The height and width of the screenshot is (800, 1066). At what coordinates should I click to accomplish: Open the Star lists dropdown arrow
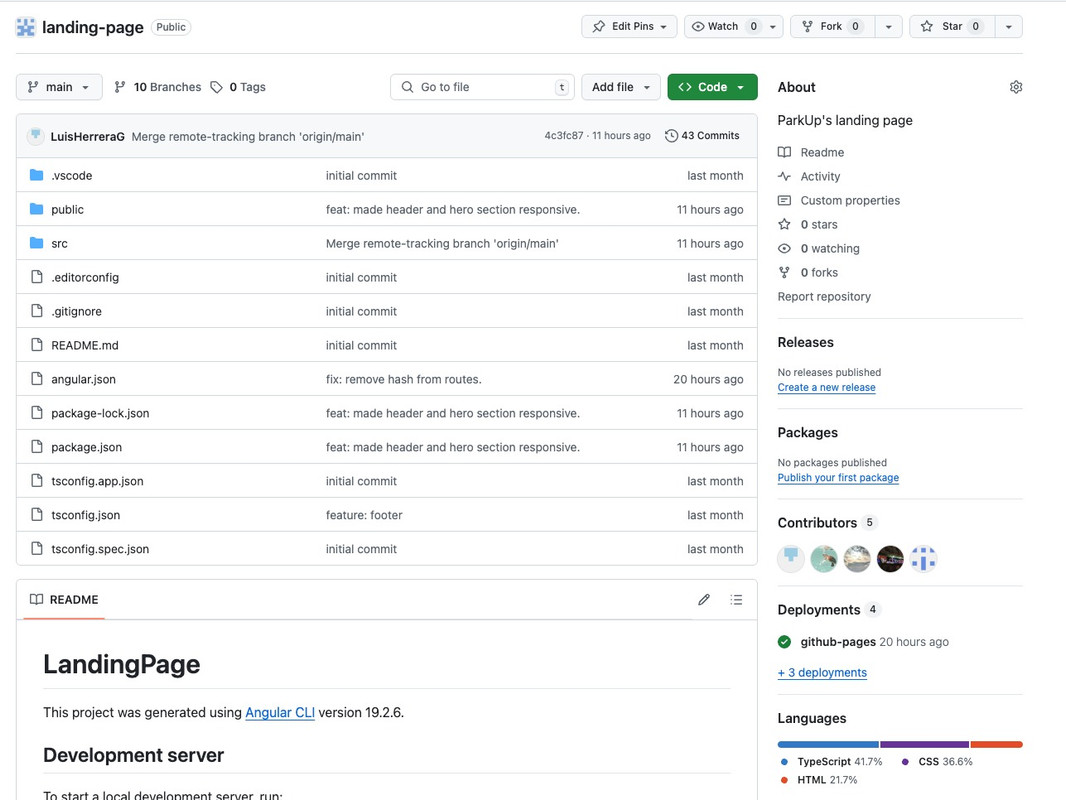[1009, 27]
